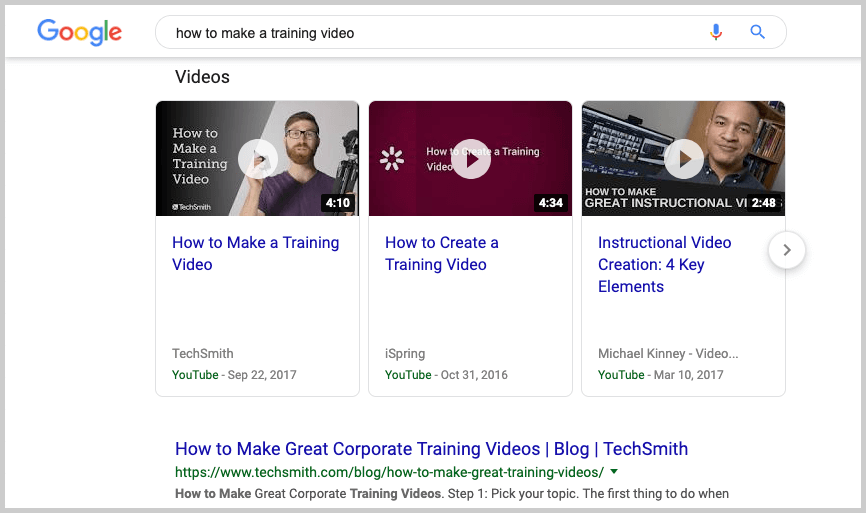
Task: Show next videos with carousel arrow
Action: pos(786,250)
